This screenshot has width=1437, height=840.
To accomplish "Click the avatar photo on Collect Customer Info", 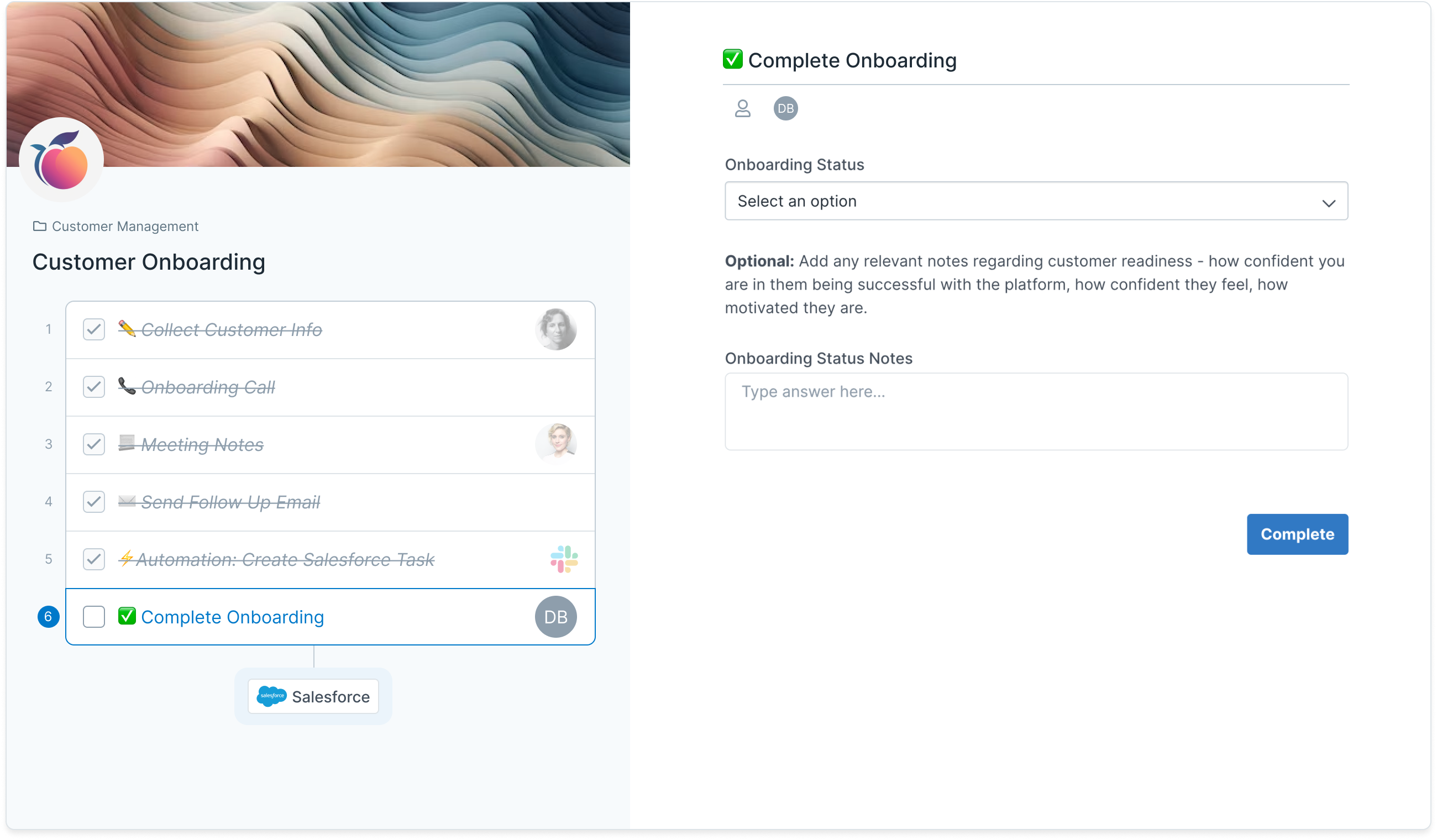I will (x=556, y=329).
